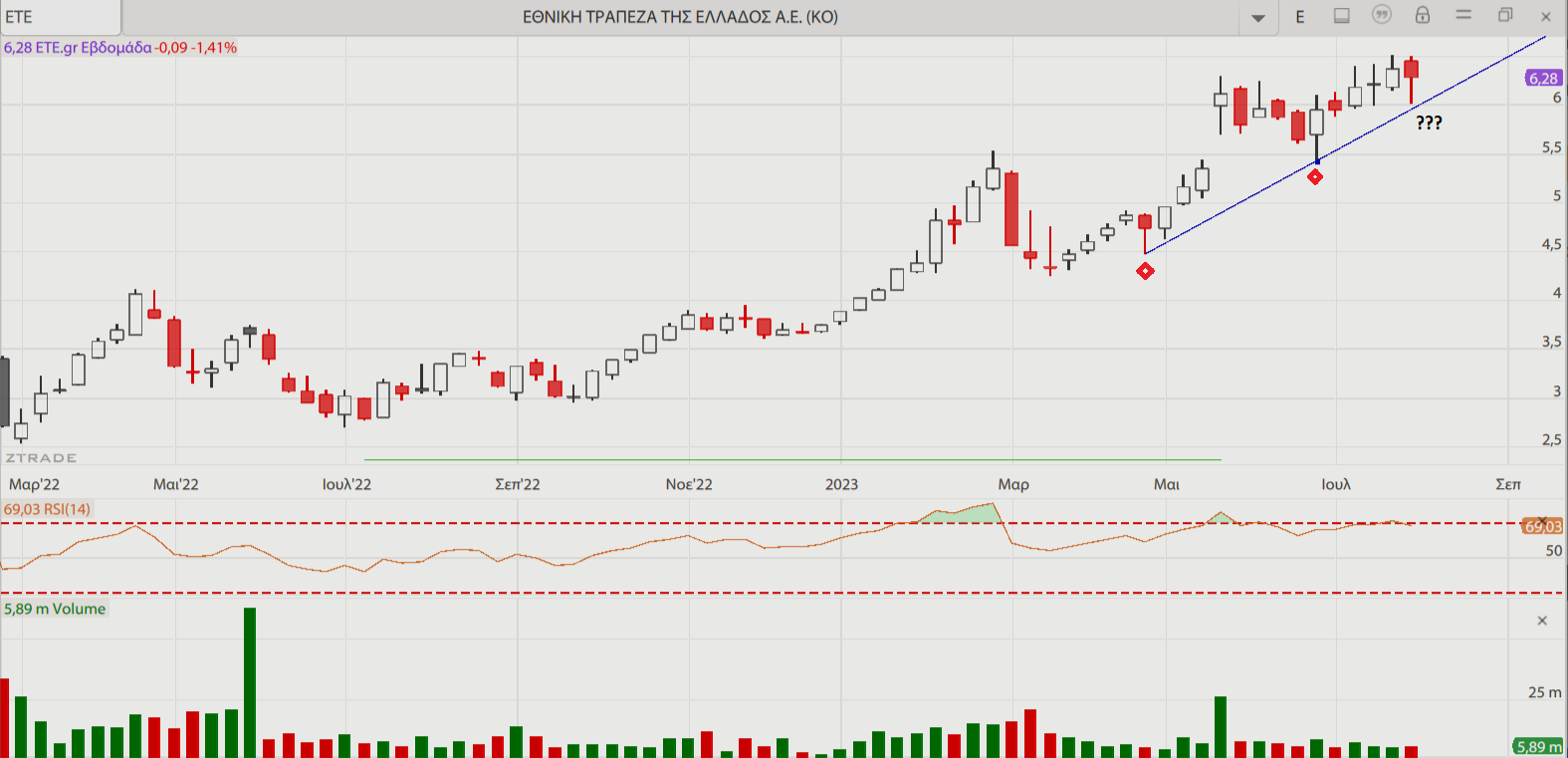Click the 2,5 price axis label
1568x758 pixels.
pos(1551,439)
